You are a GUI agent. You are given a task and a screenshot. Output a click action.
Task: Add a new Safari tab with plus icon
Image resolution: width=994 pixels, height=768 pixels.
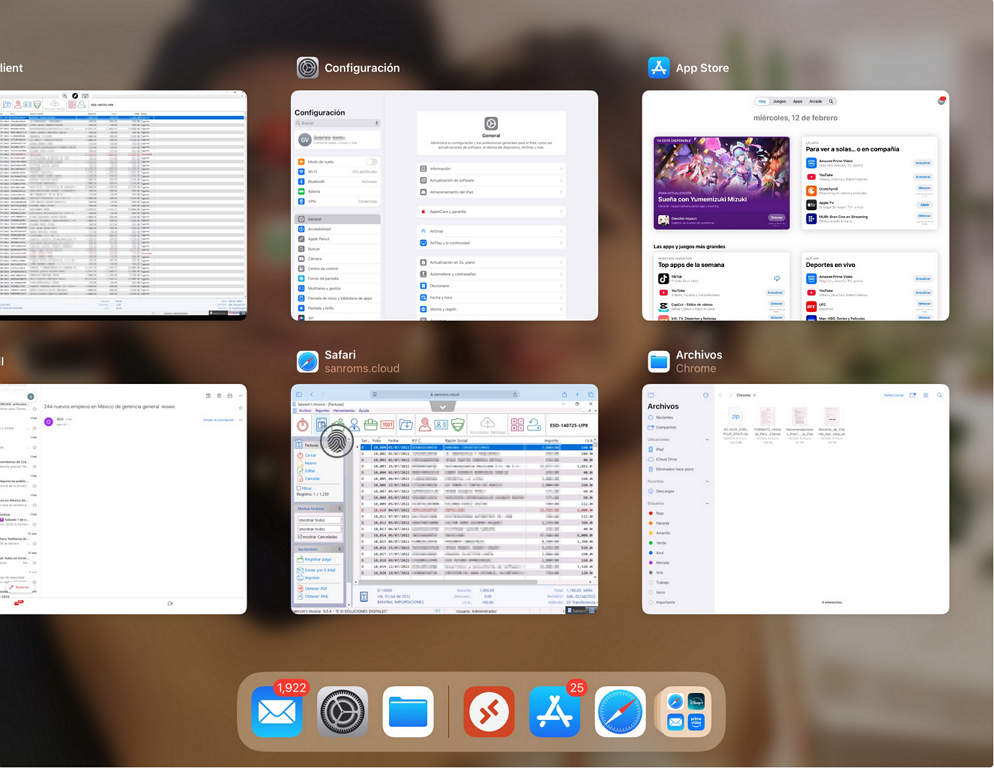[578, 394]
